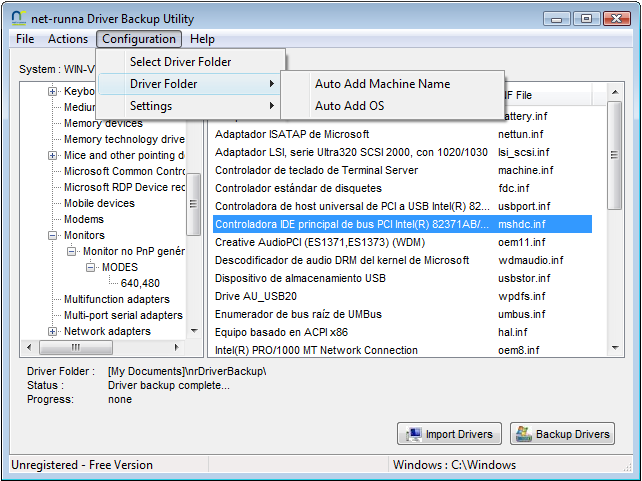Collapse the Monitors tree node
The height and width of the screenshot is (481, 642).
point(52,235)
